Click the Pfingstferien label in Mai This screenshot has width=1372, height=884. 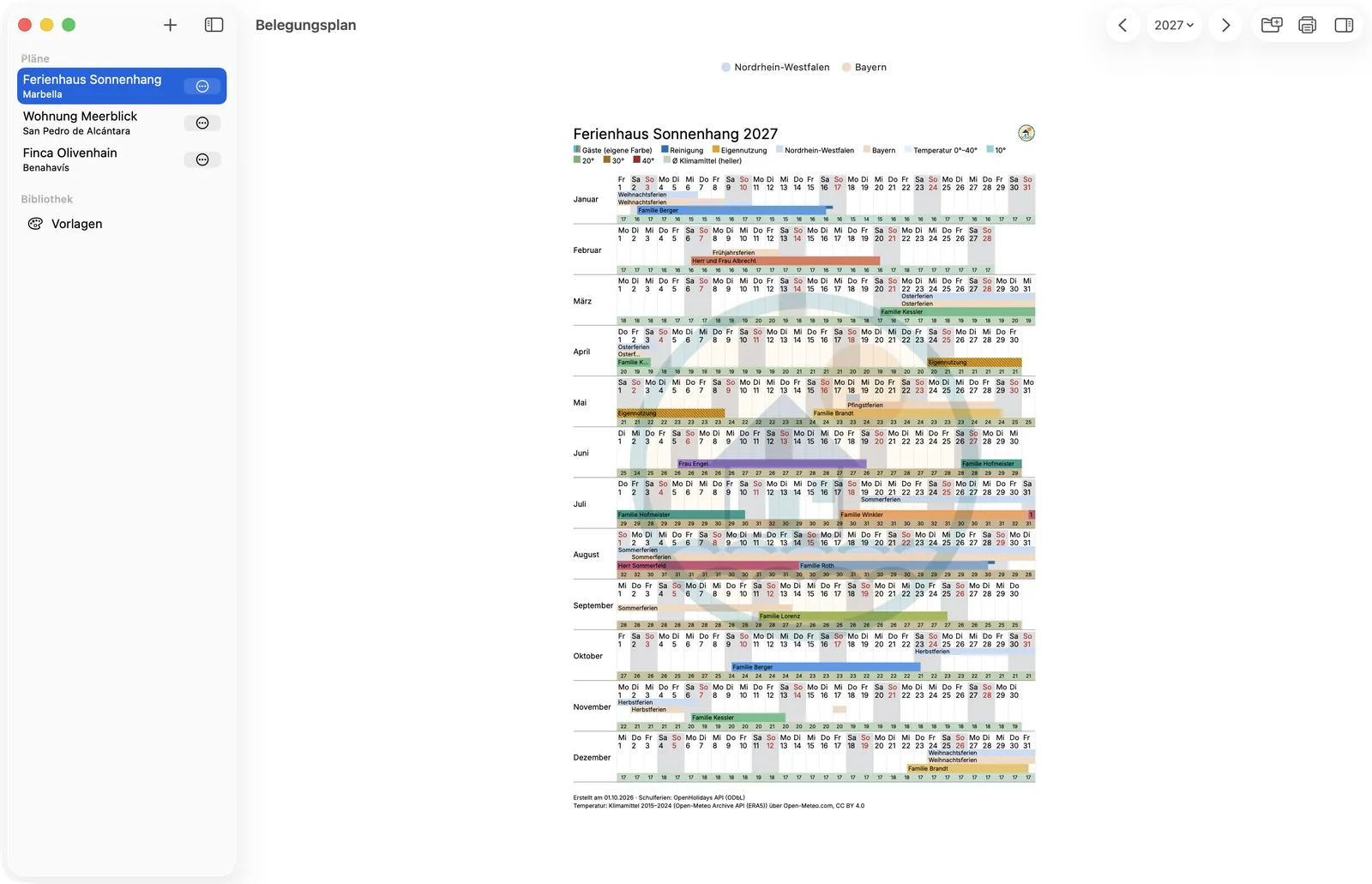point(864,405)
